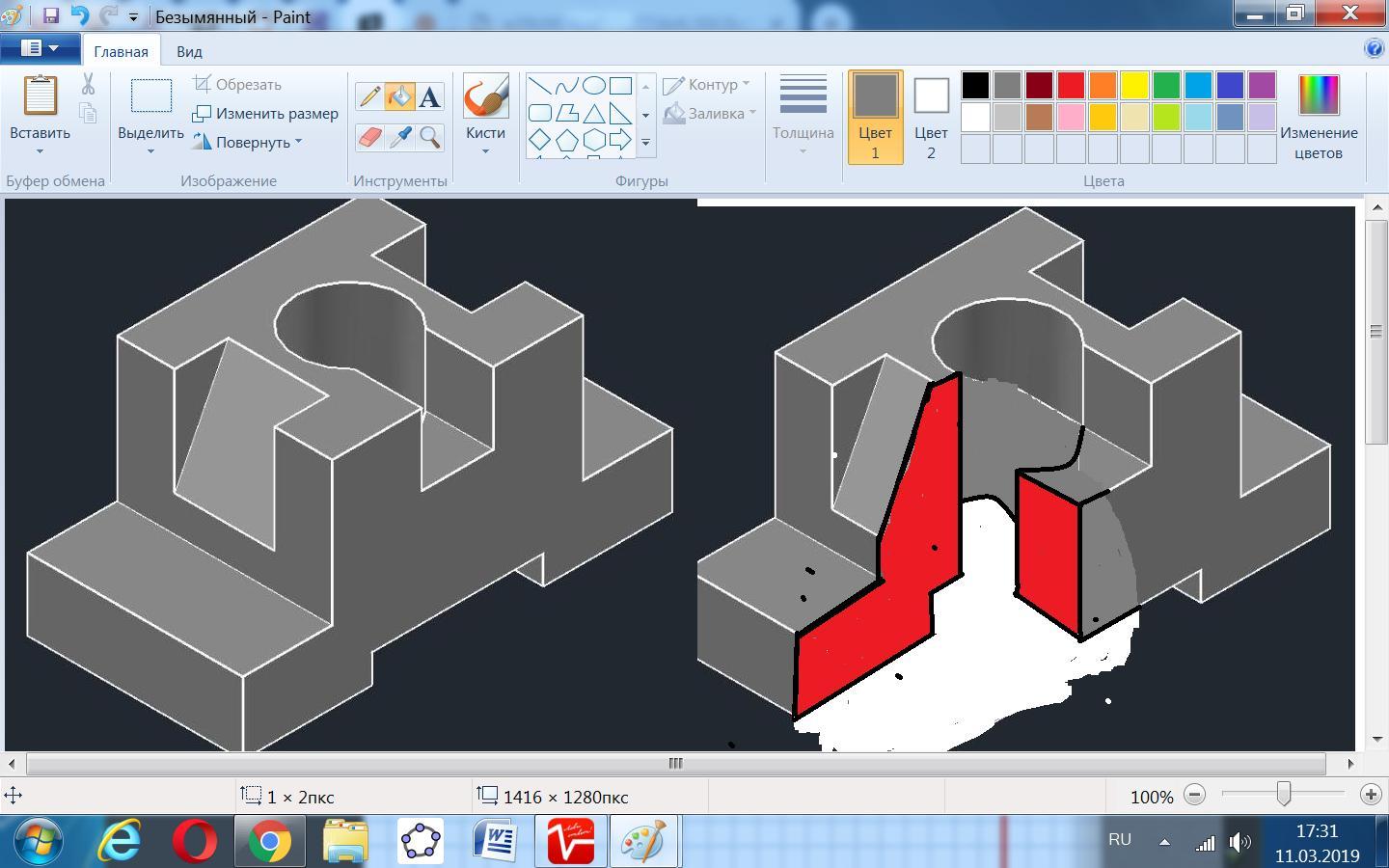This screenshot has height=868, width=1389.
Task: Select the Pencil tool
Action: click(x=369, y=96)
